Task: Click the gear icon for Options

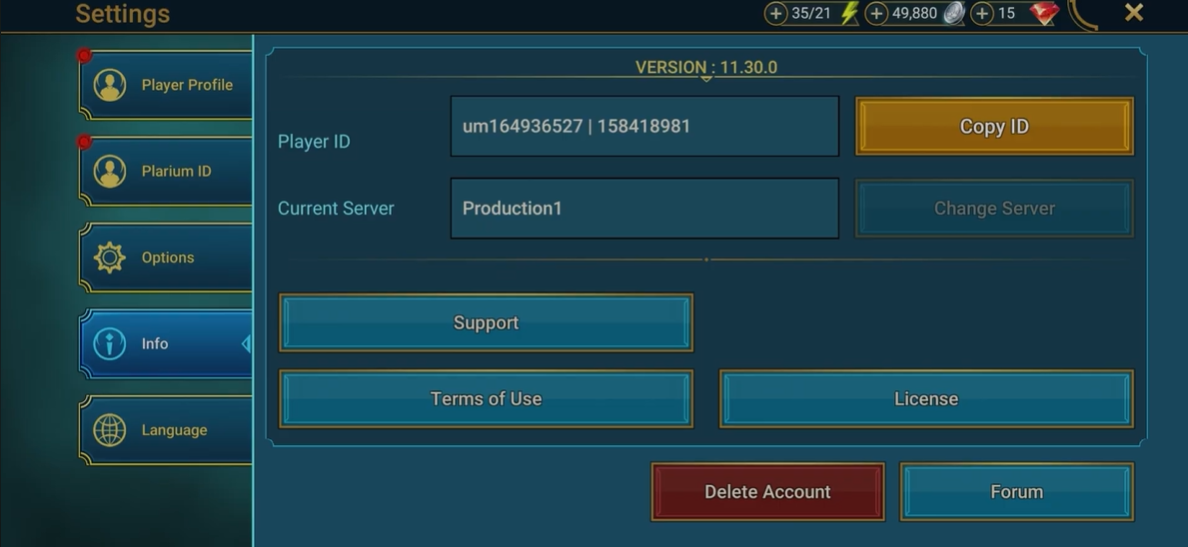Action: click(x=110, y=258)
